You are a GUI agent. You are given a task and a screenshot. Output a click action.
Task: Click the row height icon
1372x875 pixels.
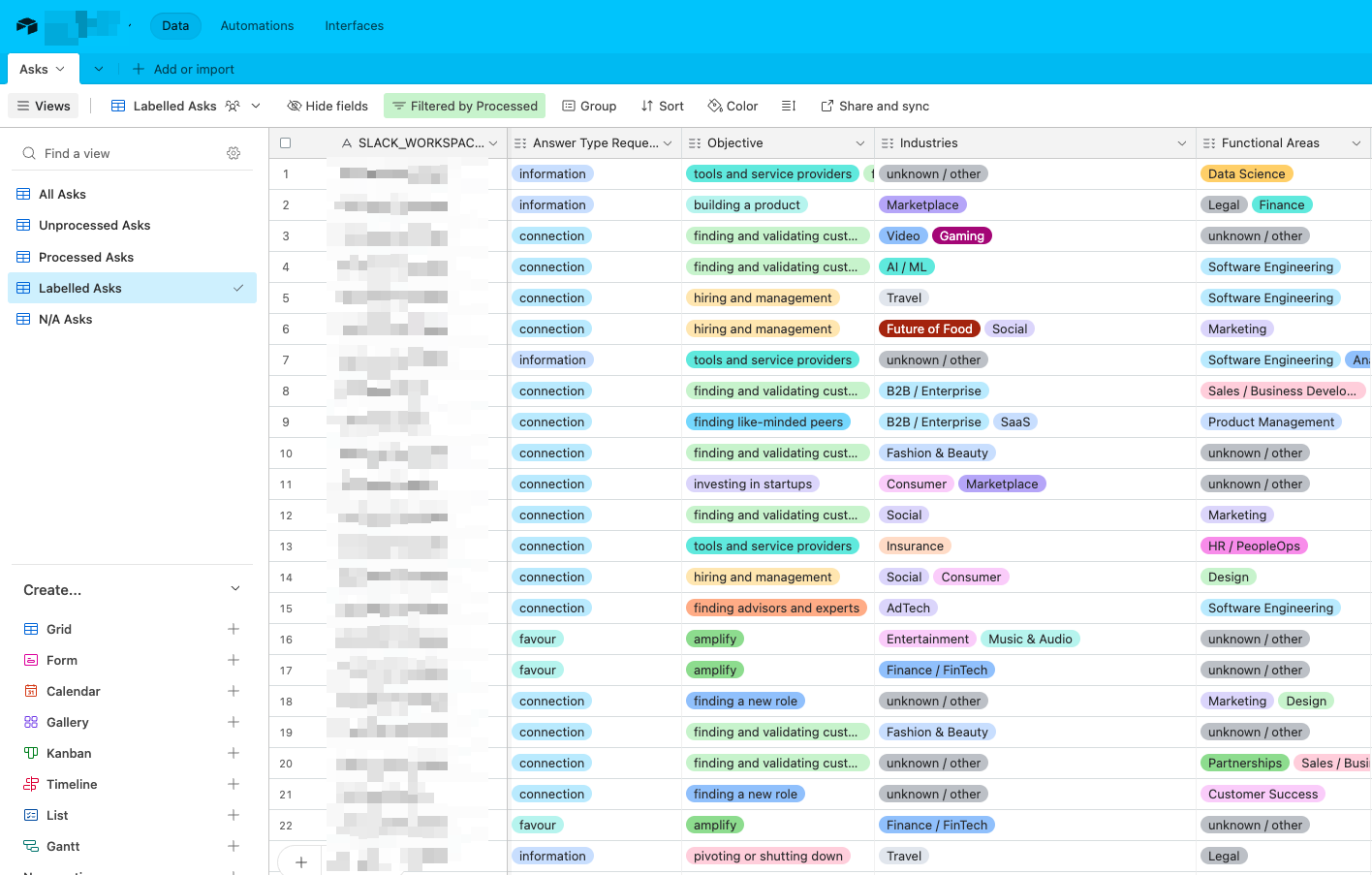coord(789,106)
